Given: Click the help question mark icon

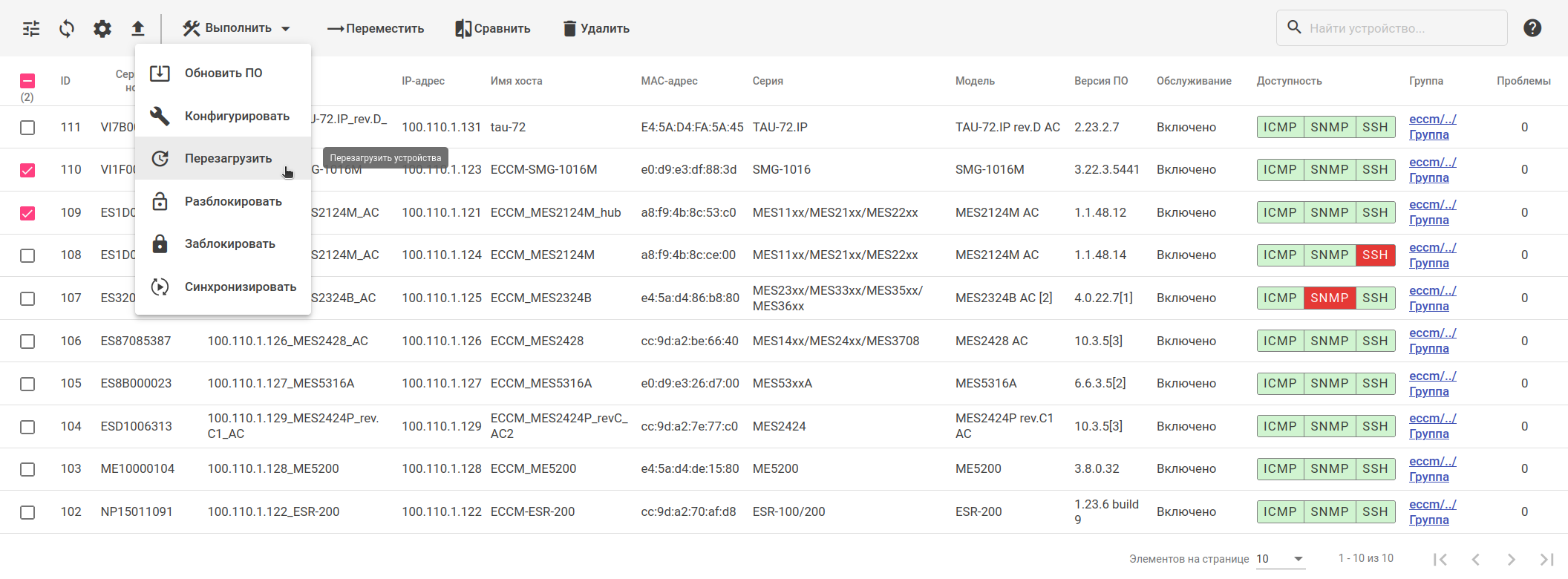Looking at the screenshot, I should tap(1532, 28).
